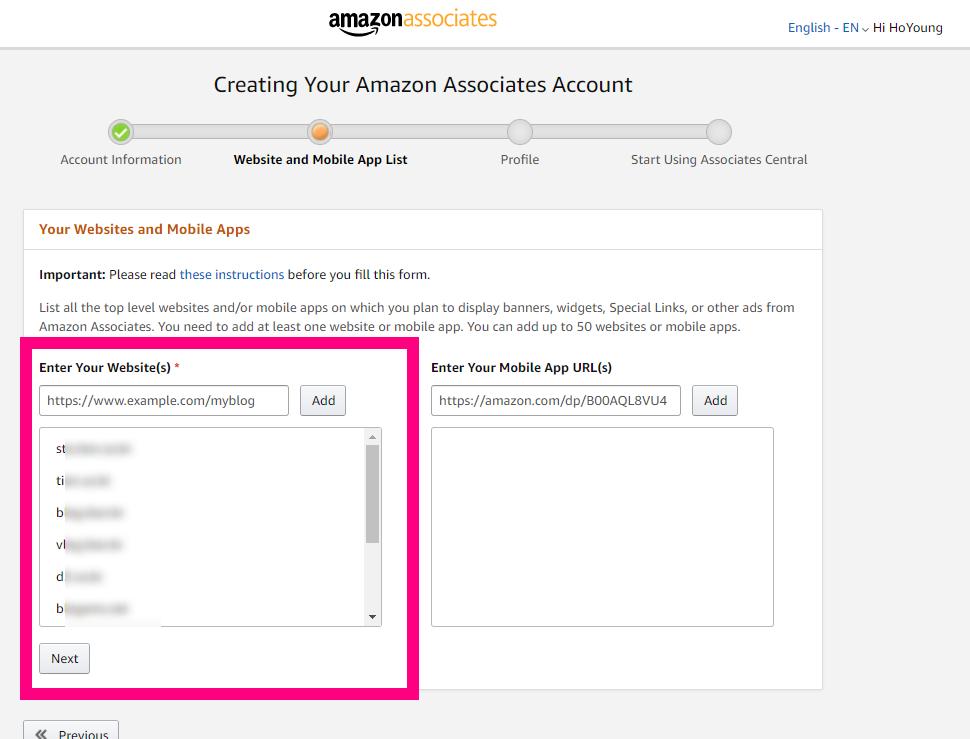Click the Your Websites and Mobile Apps heading
Screen dimensions: 970x739
[145, 229]
